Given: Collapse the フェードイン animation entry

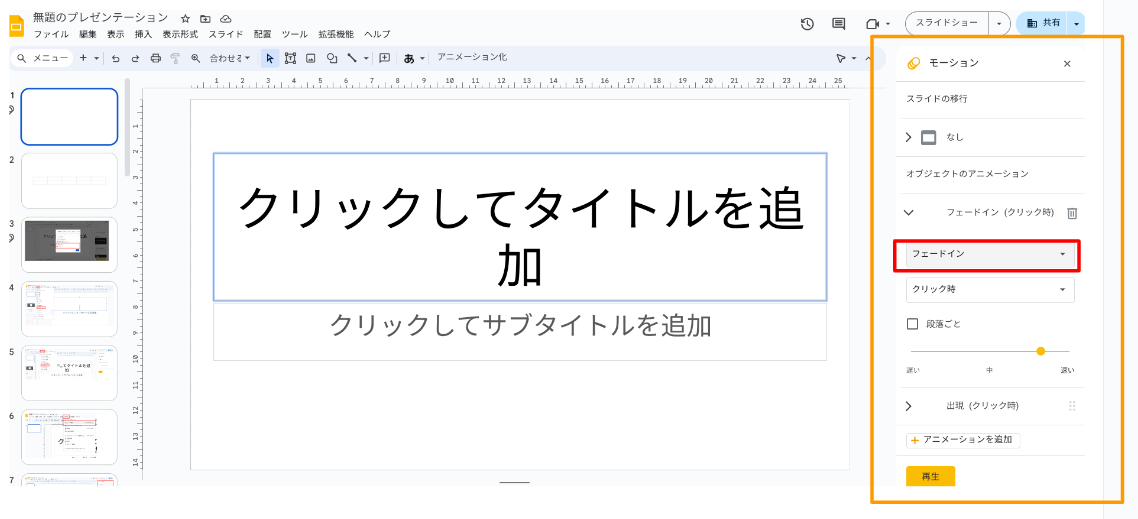Looking at the screenshot, I should pos(908,213).
